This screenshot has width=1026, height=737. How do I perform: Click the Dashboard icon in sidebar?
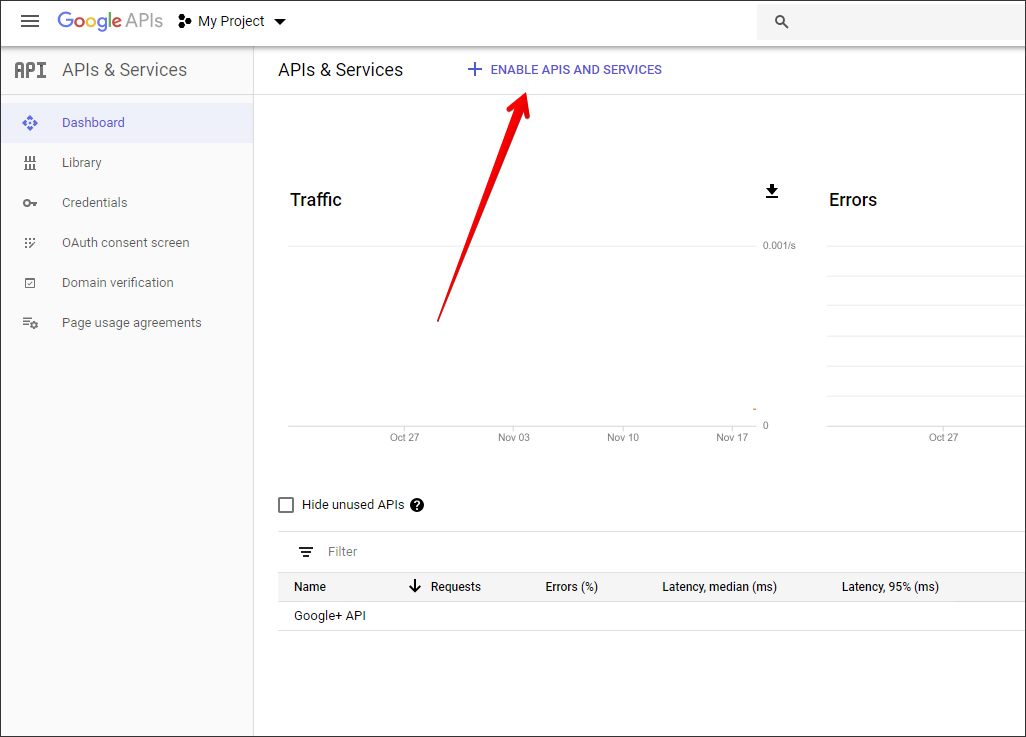30,123
